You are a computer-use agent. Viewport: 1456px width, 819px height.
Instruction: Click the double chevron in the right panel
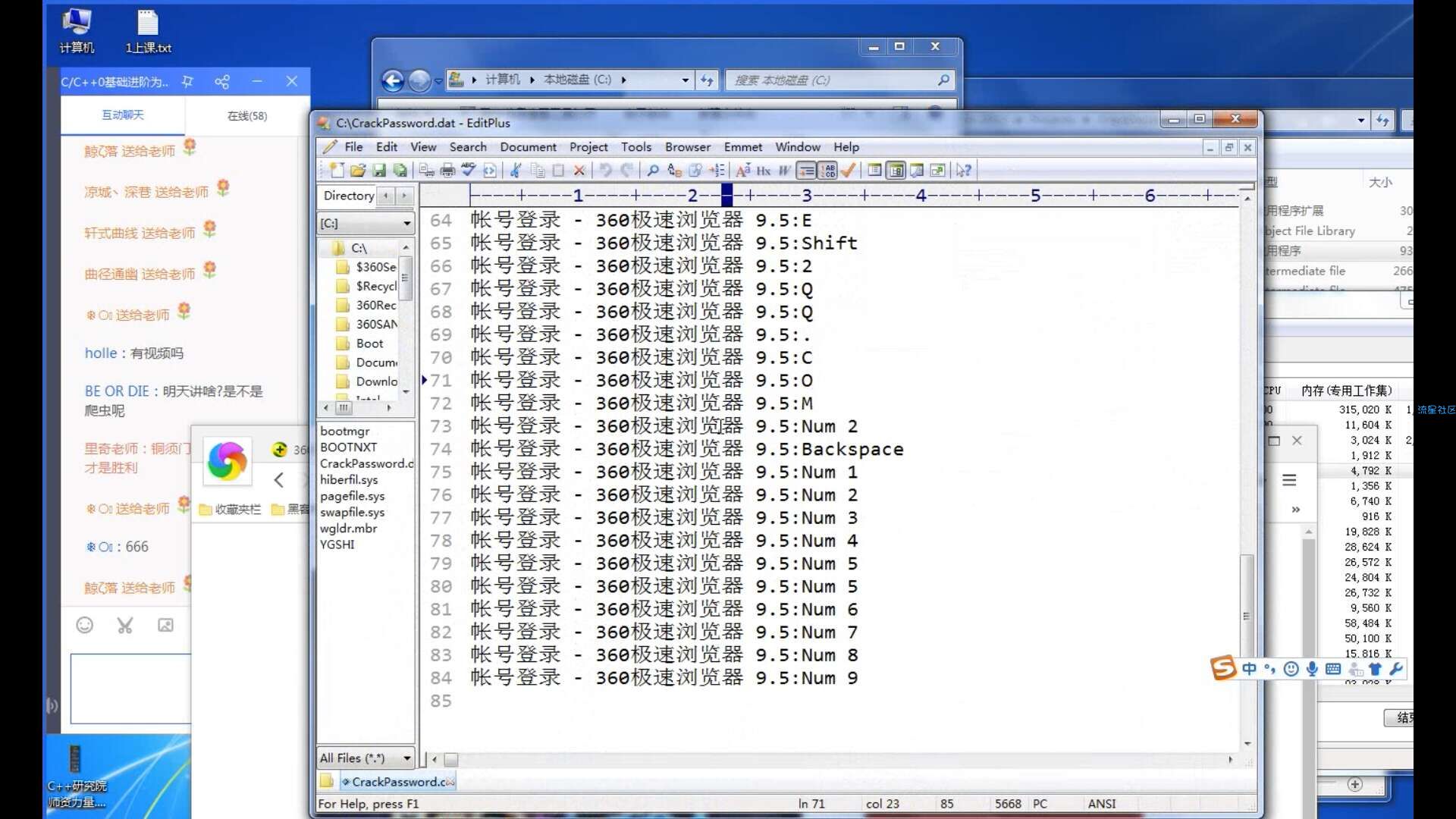pyautogui.click(x=1296, y=510)
